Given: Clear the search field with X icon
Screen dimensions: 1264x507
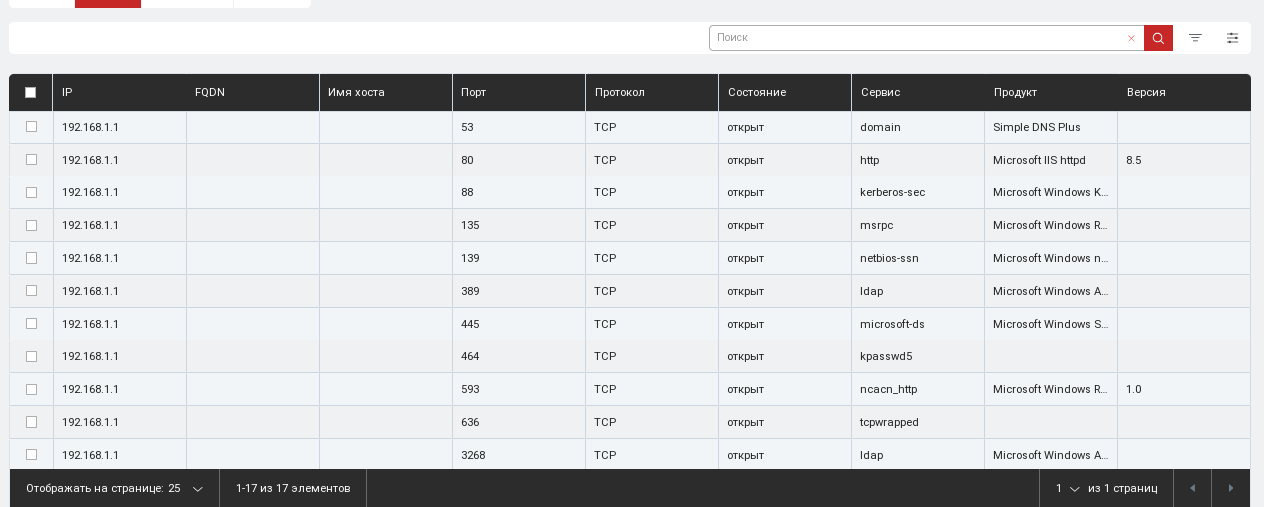Looking at the screenshot, I should click(1131, 38).
